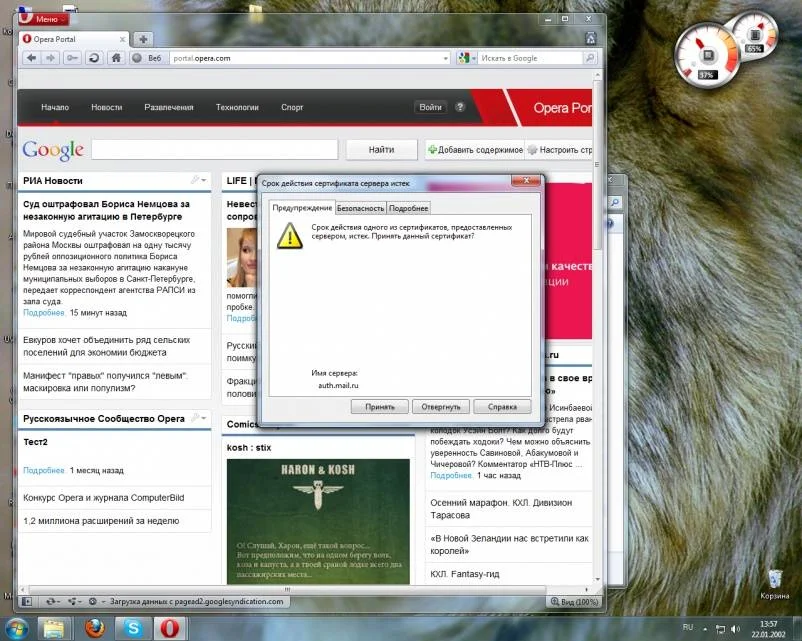
Task: Click the Forward navigation arrow
Action: point(50,58)
